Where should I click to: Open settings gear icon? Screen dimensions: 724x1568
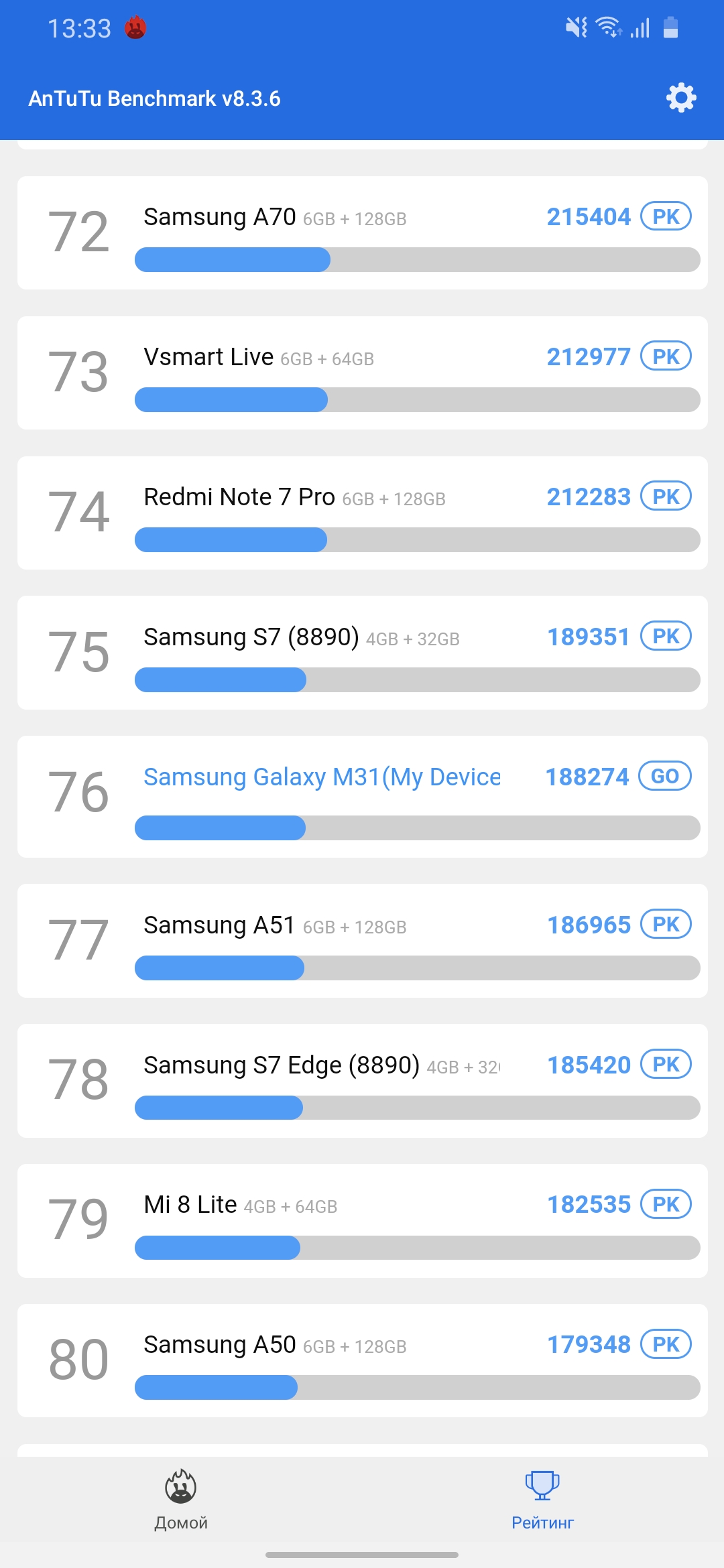[x=681, y=98]
